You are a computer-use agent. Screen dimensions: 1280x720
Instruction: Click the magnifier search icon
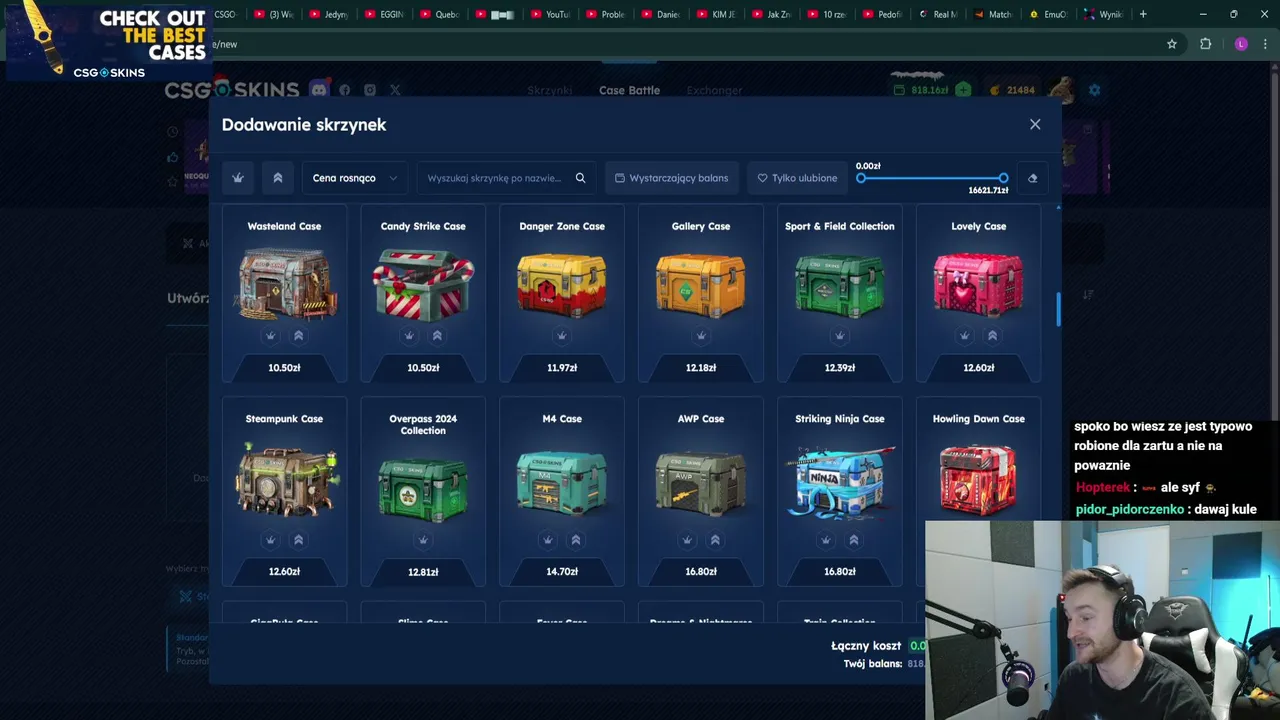pyautogui.click(x=580, y=178)
